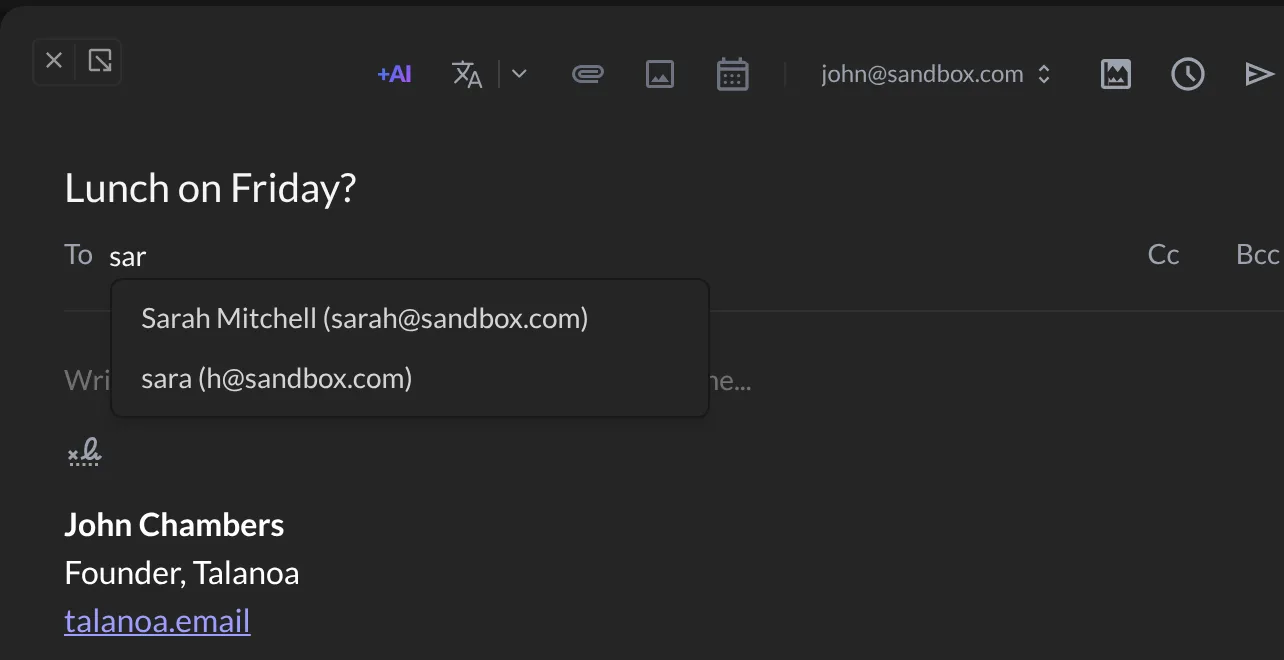Add Cc recipients
Viewport: 1284px width, 660px height.
click(x=1164, y=255)
